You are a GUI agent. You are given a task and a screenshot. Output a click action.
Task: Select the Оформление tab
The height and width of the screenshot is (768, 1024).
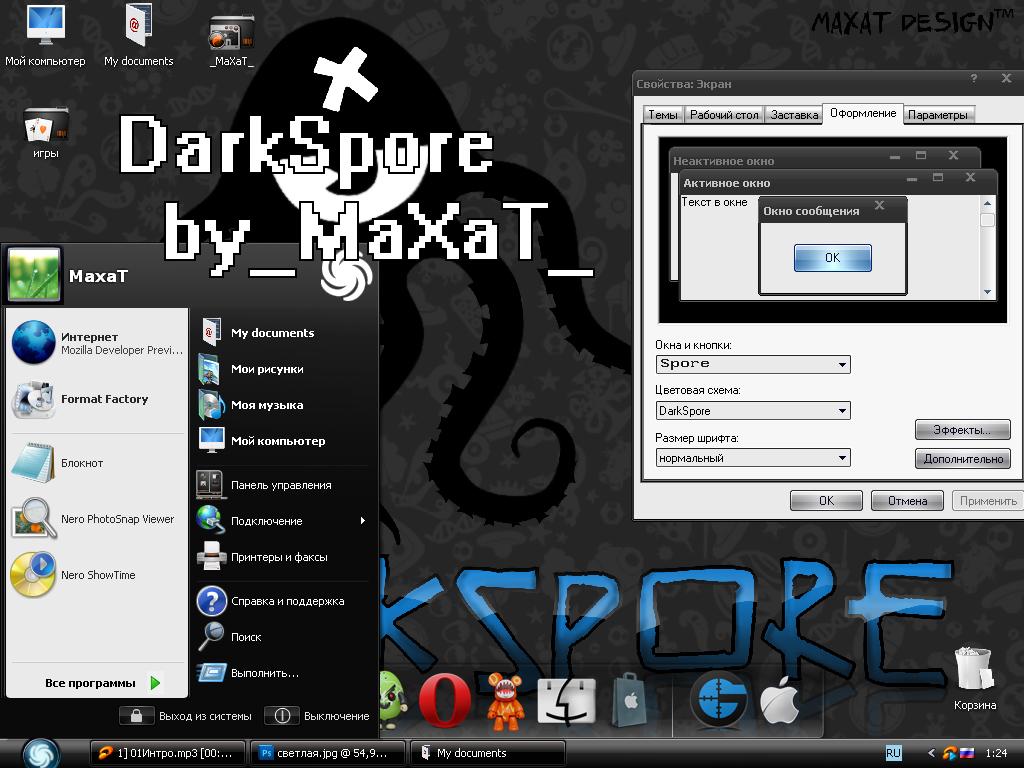pos(863,113)
